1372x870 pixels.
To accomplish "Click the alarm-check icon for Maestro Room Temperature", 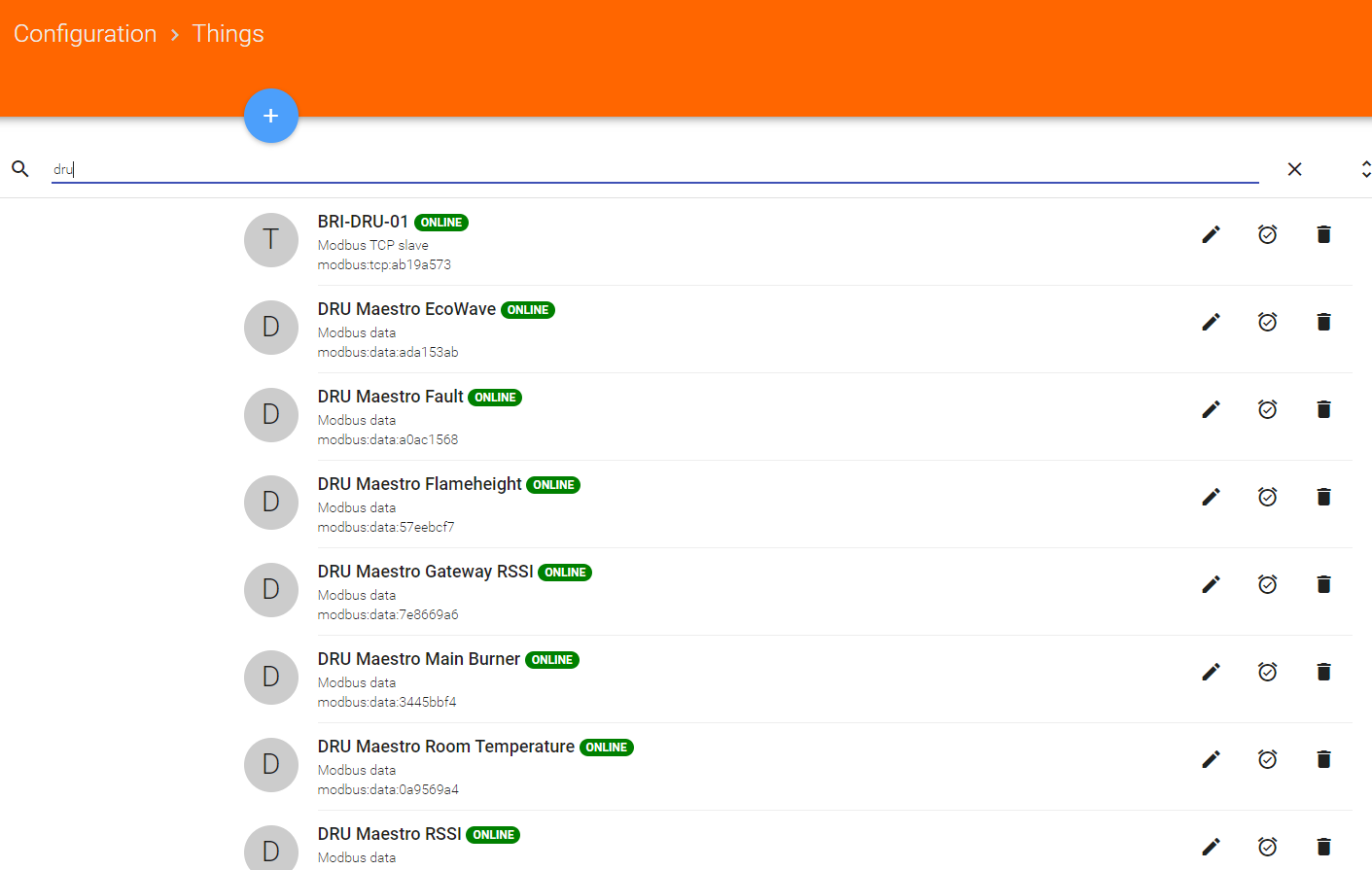I will [1267, 759].
